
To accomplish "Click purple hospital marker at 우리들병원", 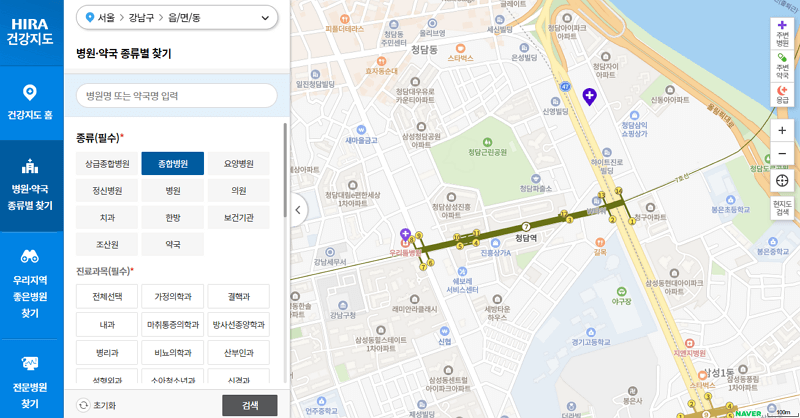I will pyautogui.click(x=406, y=235).
